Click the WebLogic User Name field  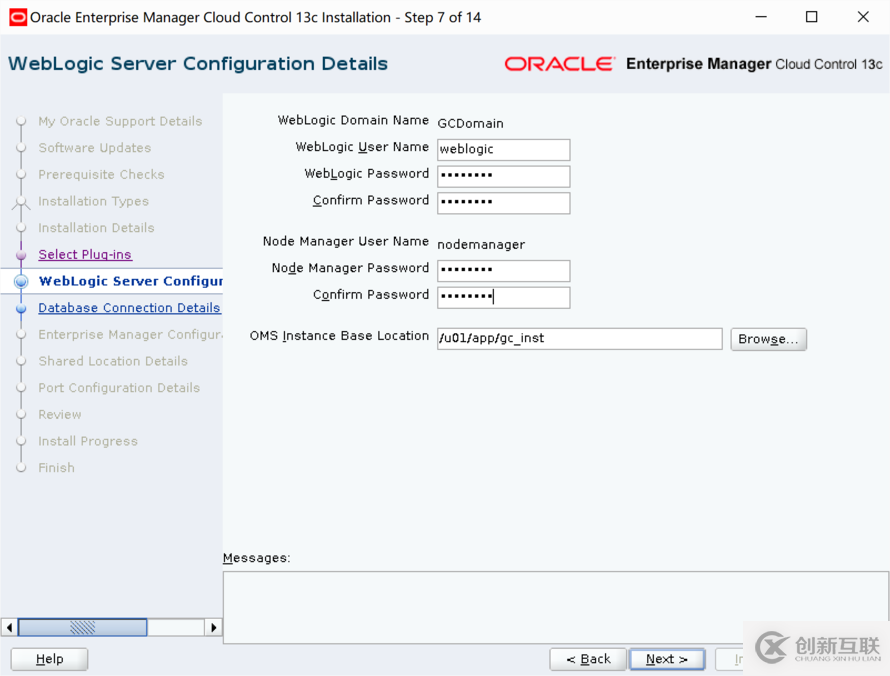503,150
